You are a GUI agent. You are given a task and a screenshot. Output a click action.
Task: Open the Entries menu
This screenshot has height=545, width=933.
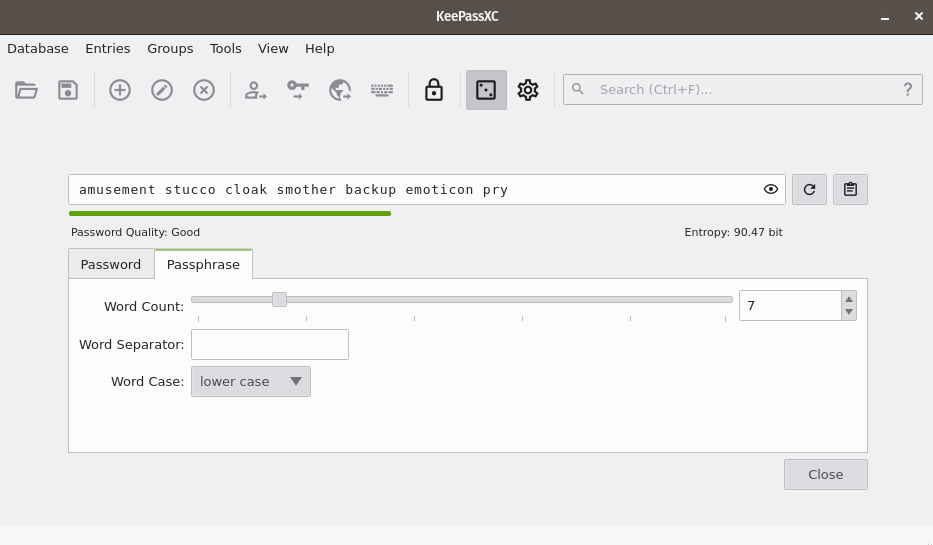(108, 49)
